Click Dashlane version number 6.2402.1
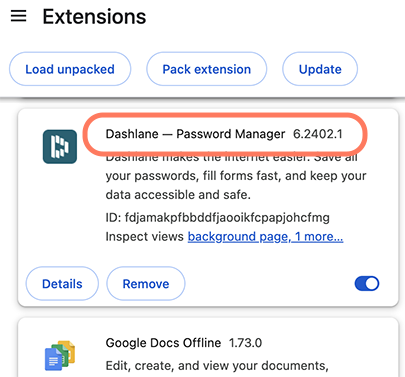The width and height of the screenshot is (405, 377). 318,134
